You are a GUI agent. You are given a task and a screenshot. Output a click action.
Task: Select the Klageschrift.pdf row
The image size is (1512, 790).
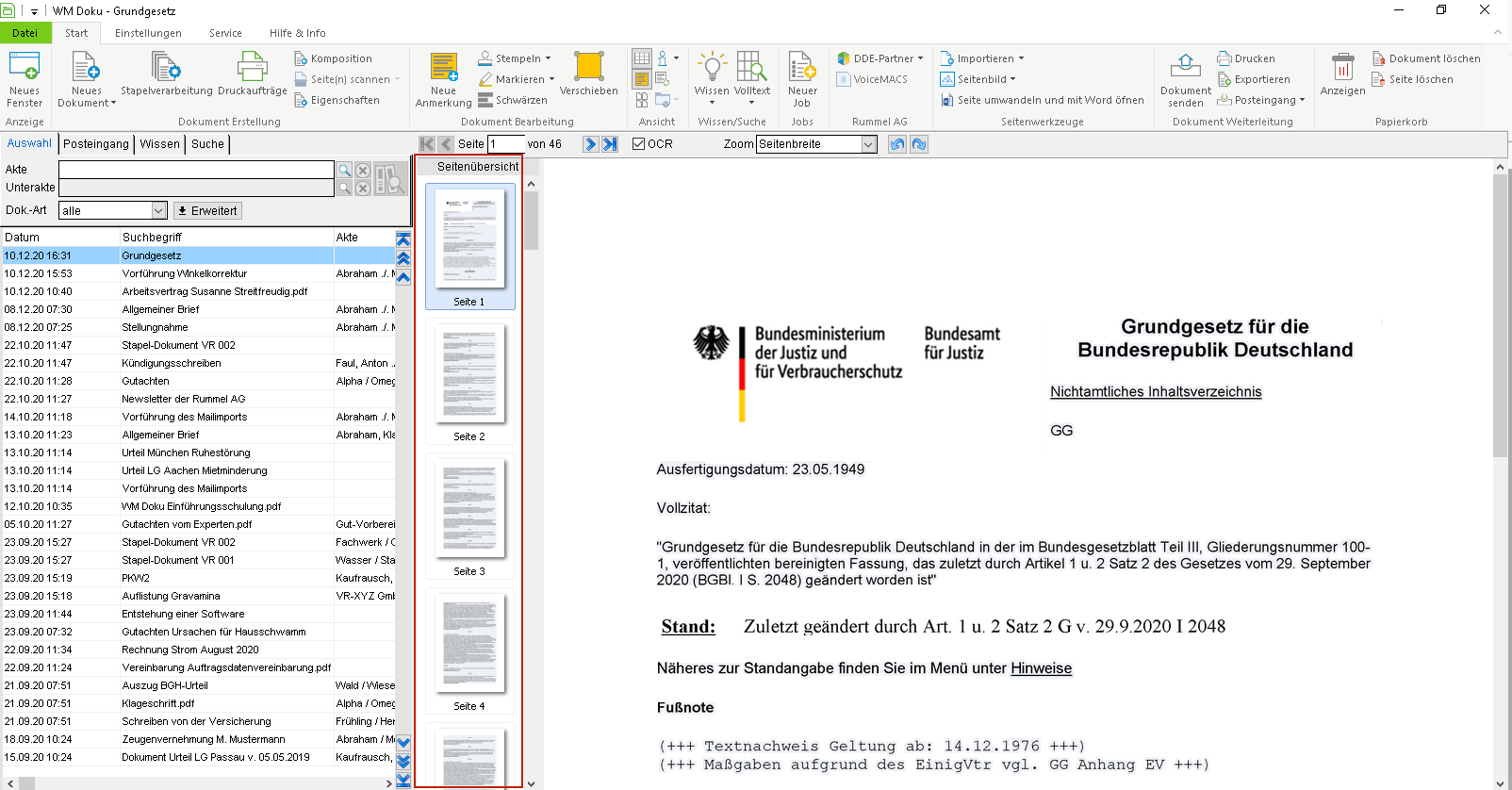coord(199,703)
